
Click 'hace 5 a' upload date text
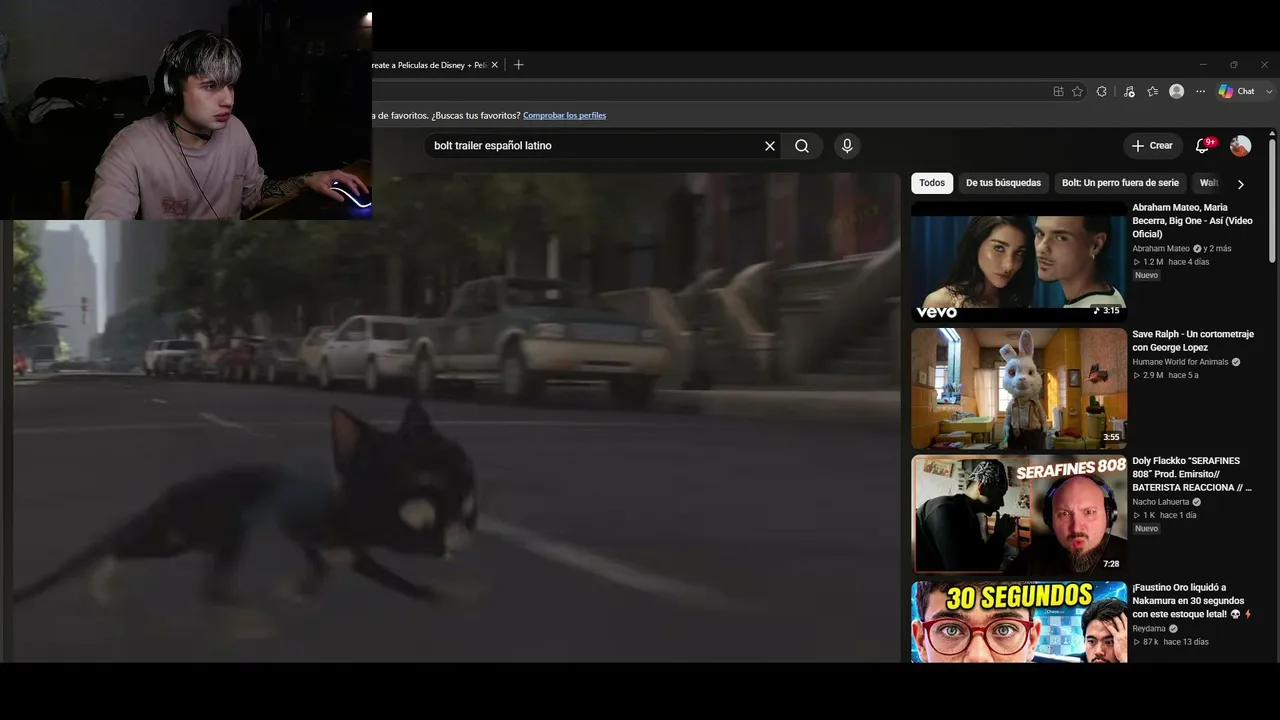pyautogui.click(x=1183, y=375)
